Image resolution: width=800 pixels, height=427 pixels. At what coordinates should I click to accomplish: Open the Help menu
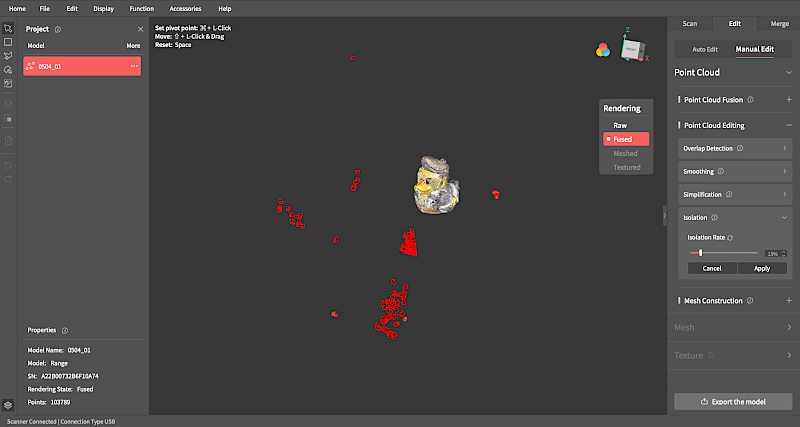click(x=224, y=9)
